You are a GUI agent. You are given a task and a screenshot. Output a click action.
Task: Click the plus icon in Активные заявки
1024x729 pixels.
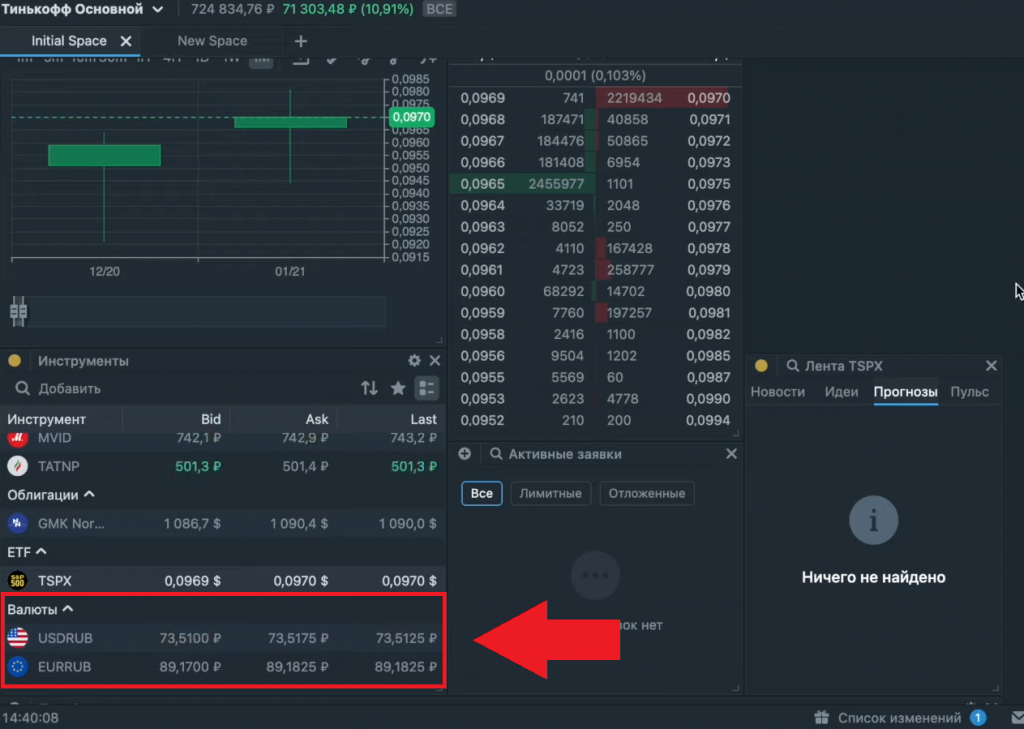point(465,453)
